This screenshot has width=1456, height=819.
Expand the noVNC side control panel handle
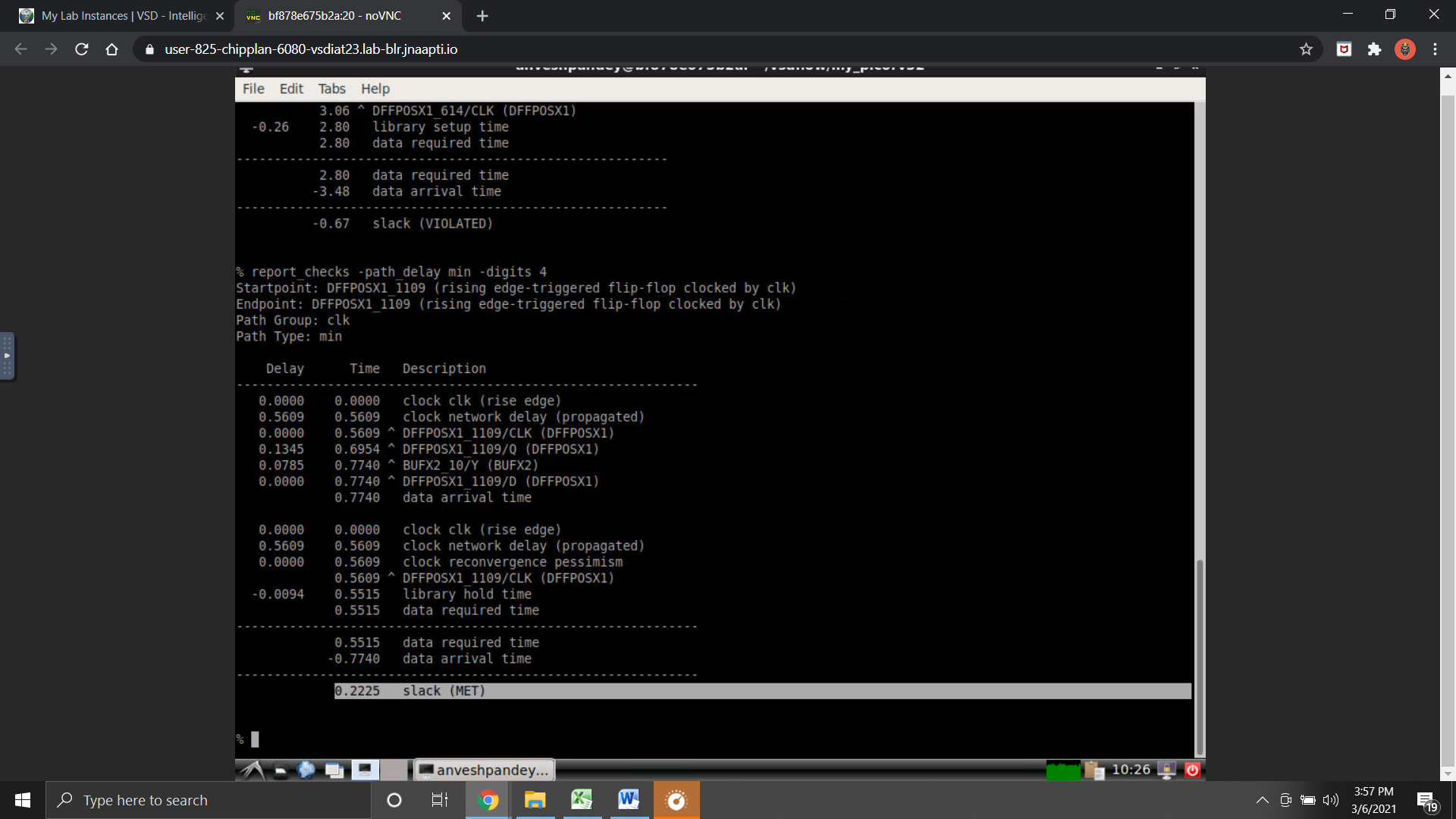7,356
